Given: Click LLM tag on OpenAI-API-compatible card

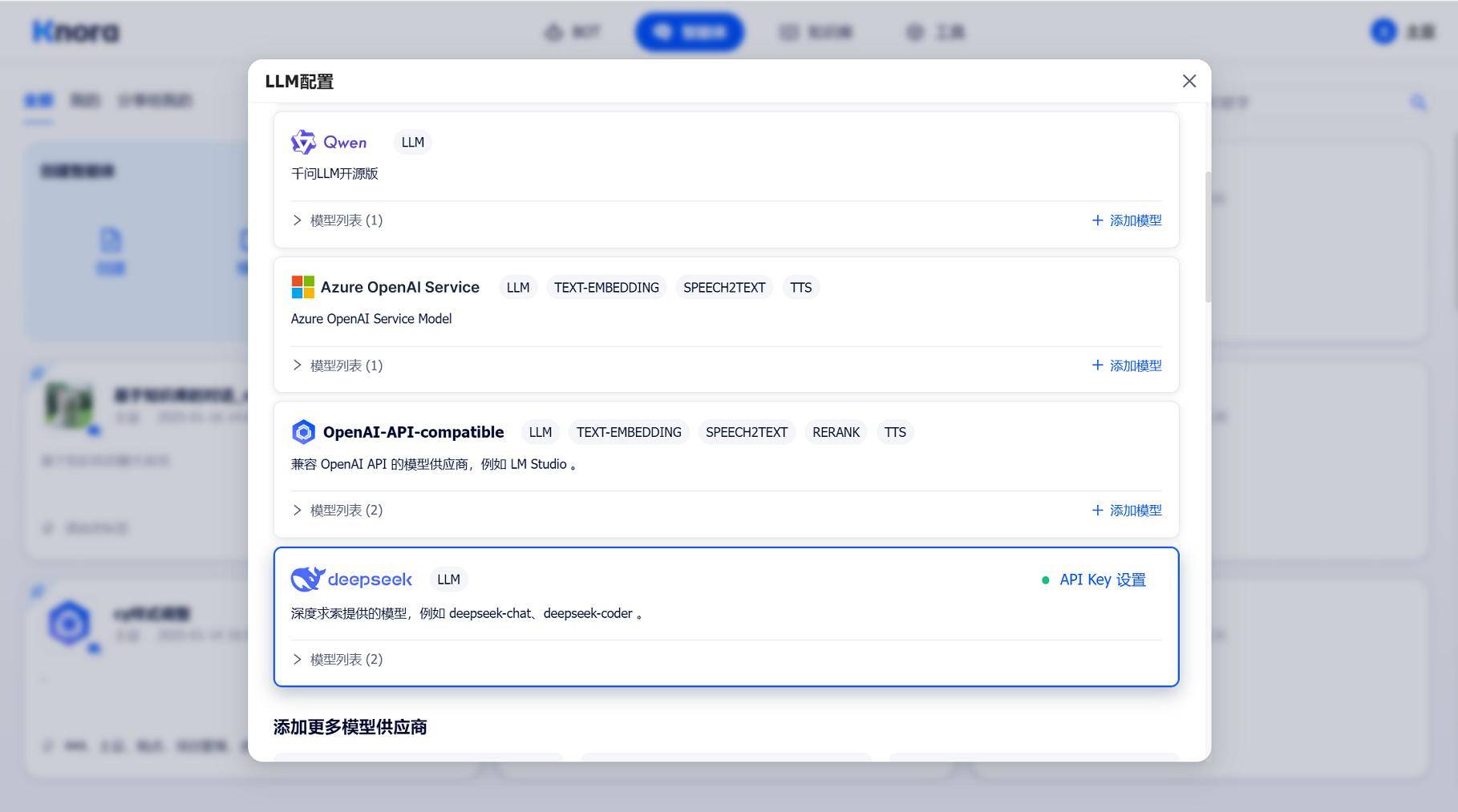Looking at the screenshot, I should point(541,432).
